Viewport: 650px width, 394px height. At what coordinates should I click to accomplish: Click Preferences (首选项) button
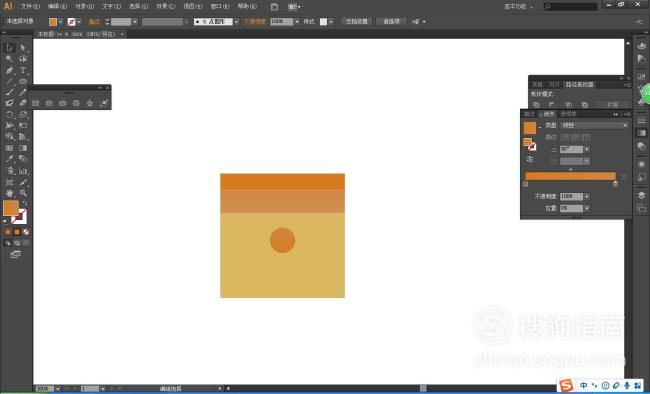point(391,22)
